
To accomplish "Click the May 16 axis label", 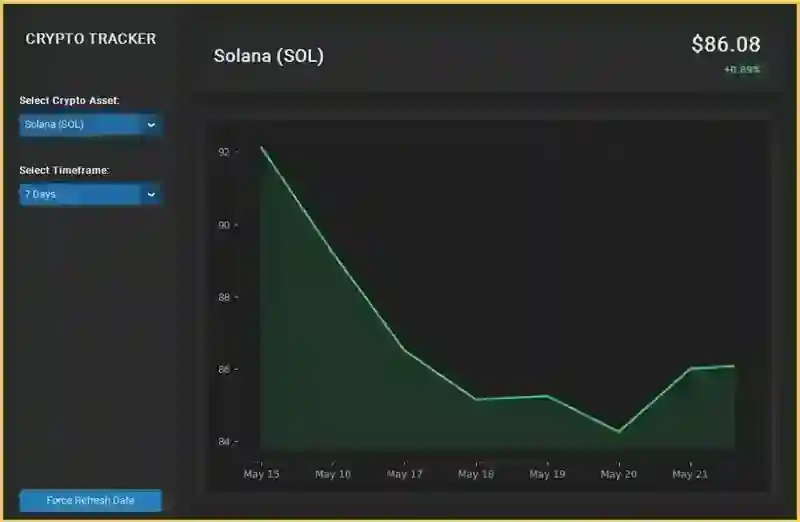I will [x=333, y=474].
